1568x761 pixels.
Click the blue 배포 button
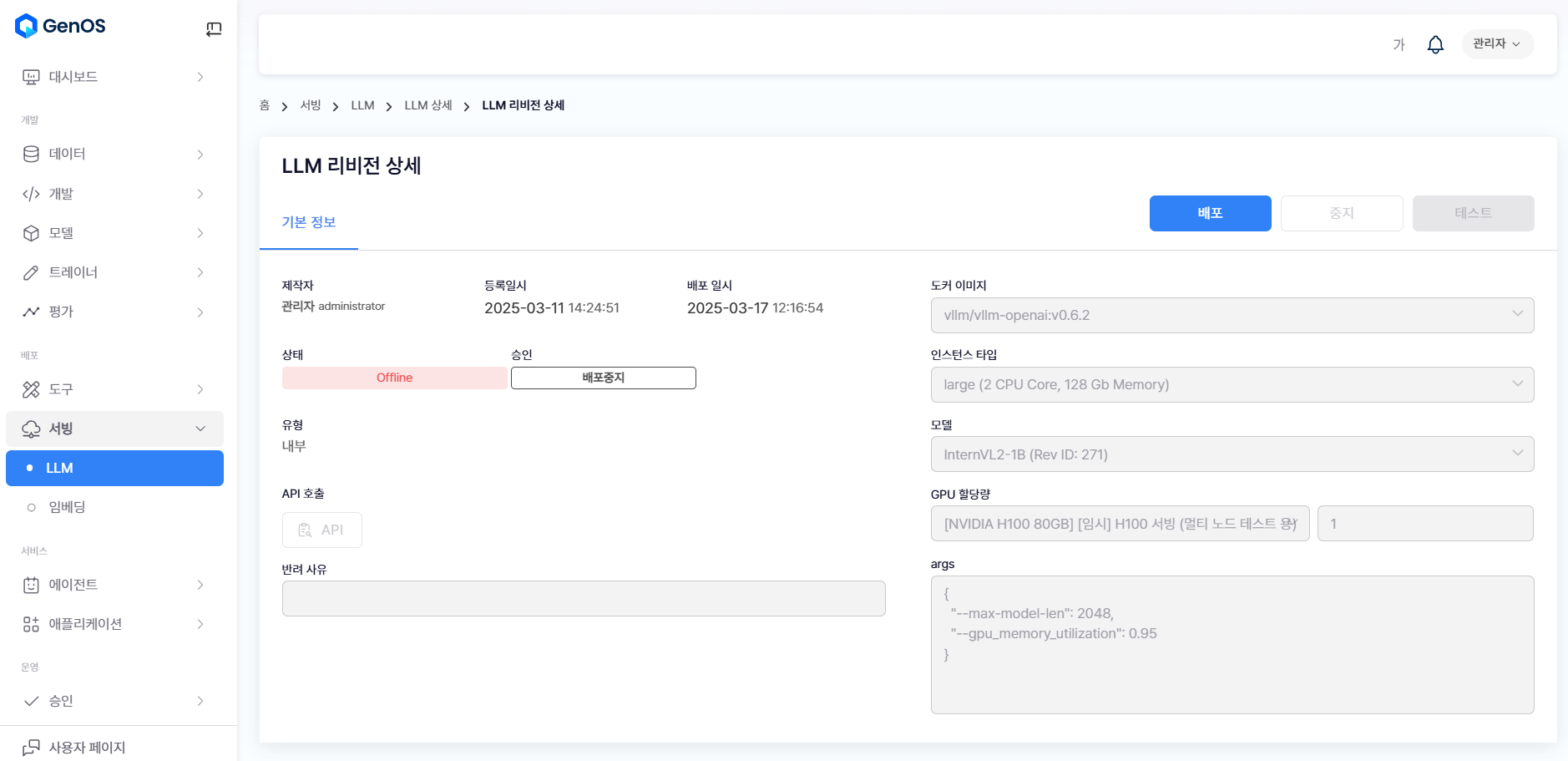1210,213
